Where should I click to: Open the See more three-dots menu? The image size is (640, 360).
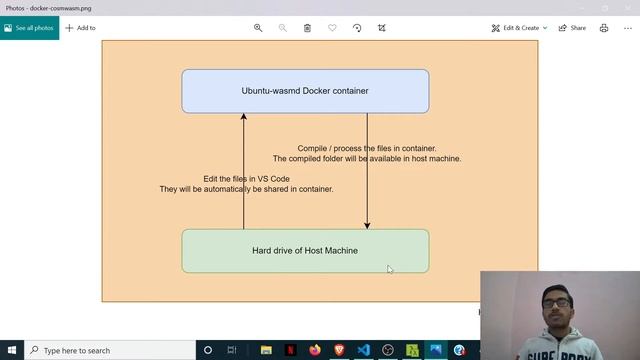click(x=628, y=28)
